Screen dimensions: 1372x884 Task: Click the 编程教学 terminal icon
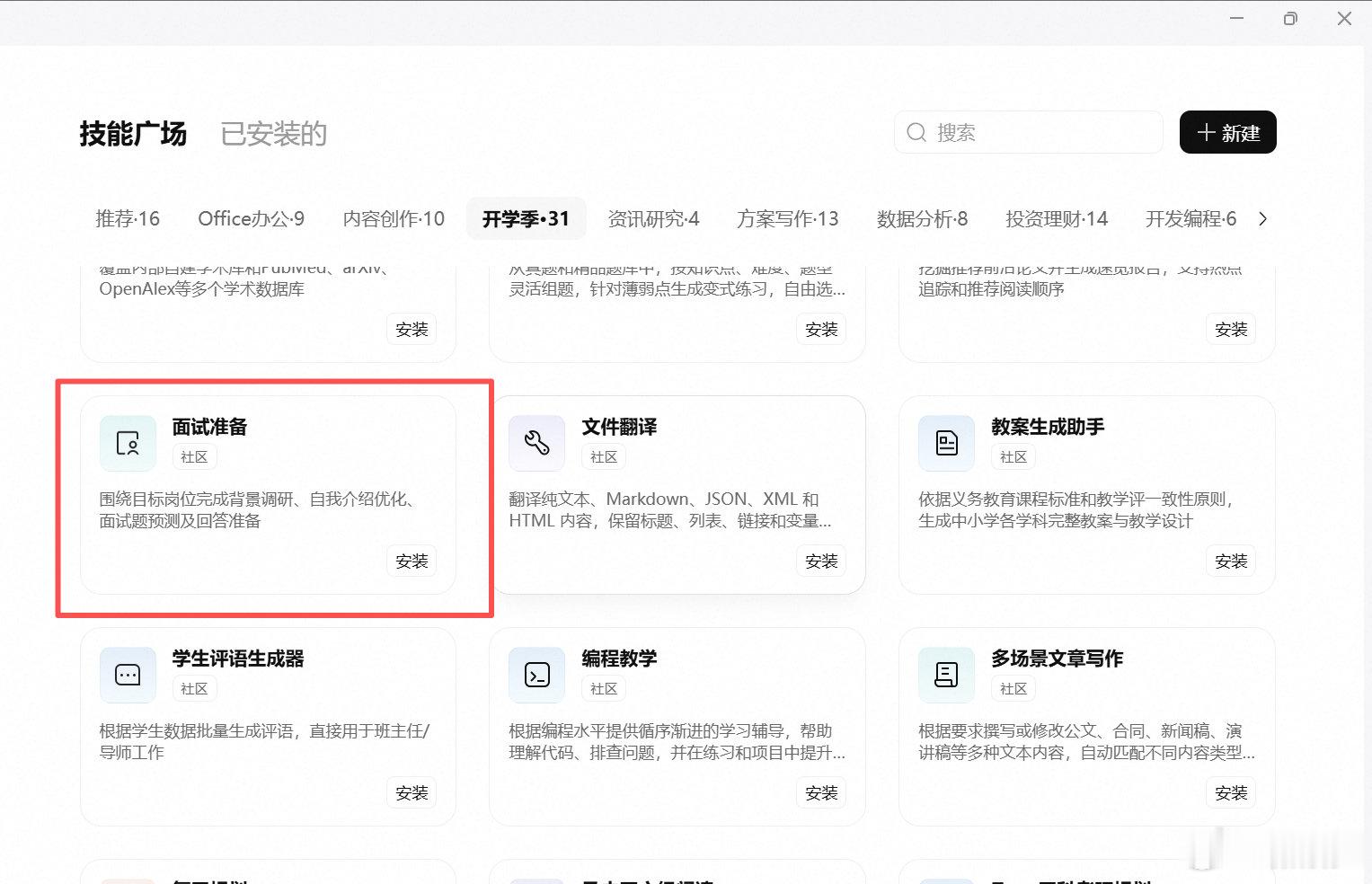pyautogui.click(x=537, y=675)
